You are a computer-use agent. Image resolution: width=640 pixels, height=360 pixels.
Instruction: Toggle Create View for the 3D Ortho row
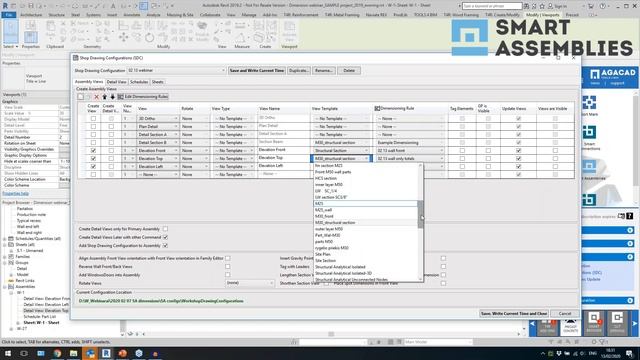93,118
